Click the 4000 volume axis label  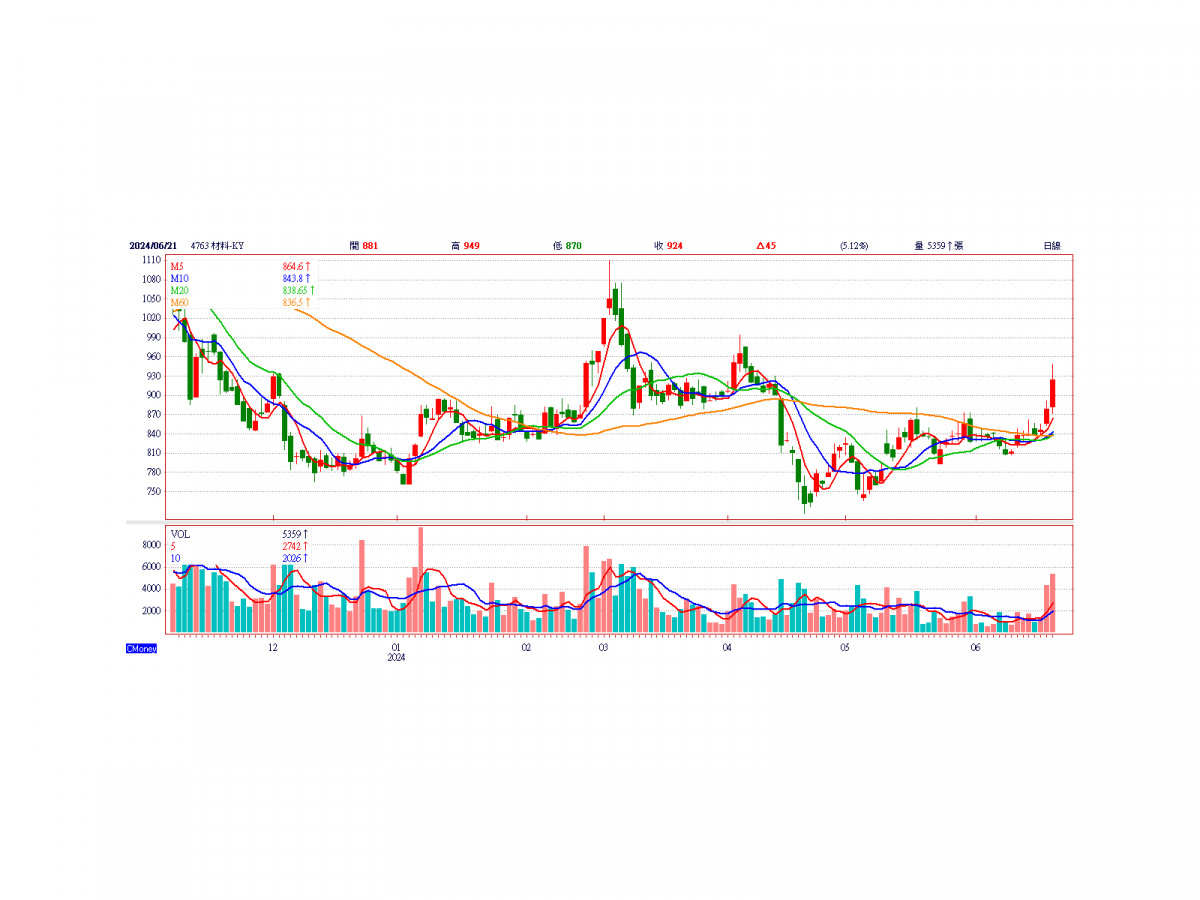pos(152,589)
